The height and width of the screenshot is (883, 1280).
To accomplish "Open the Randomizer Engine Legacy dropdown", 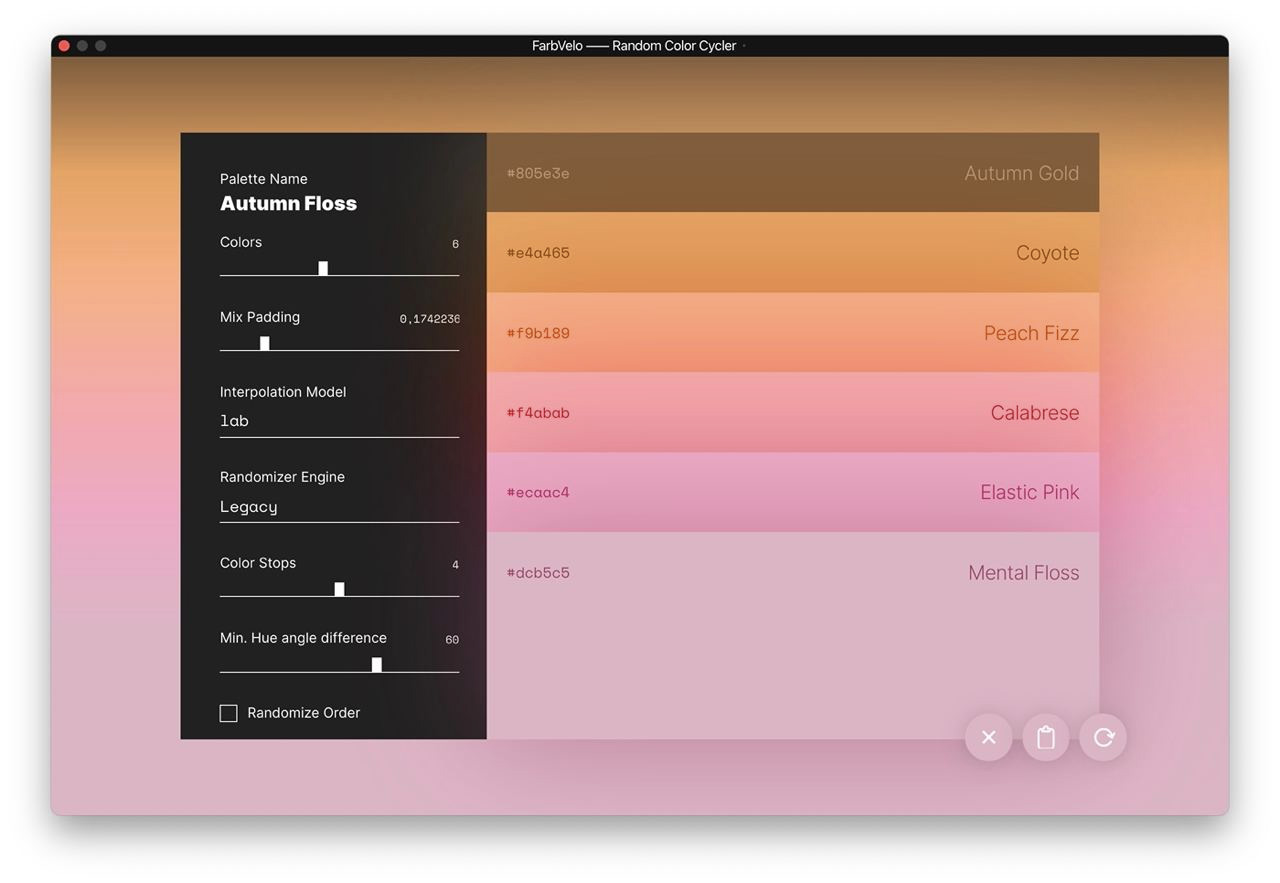I will point(339,507).
